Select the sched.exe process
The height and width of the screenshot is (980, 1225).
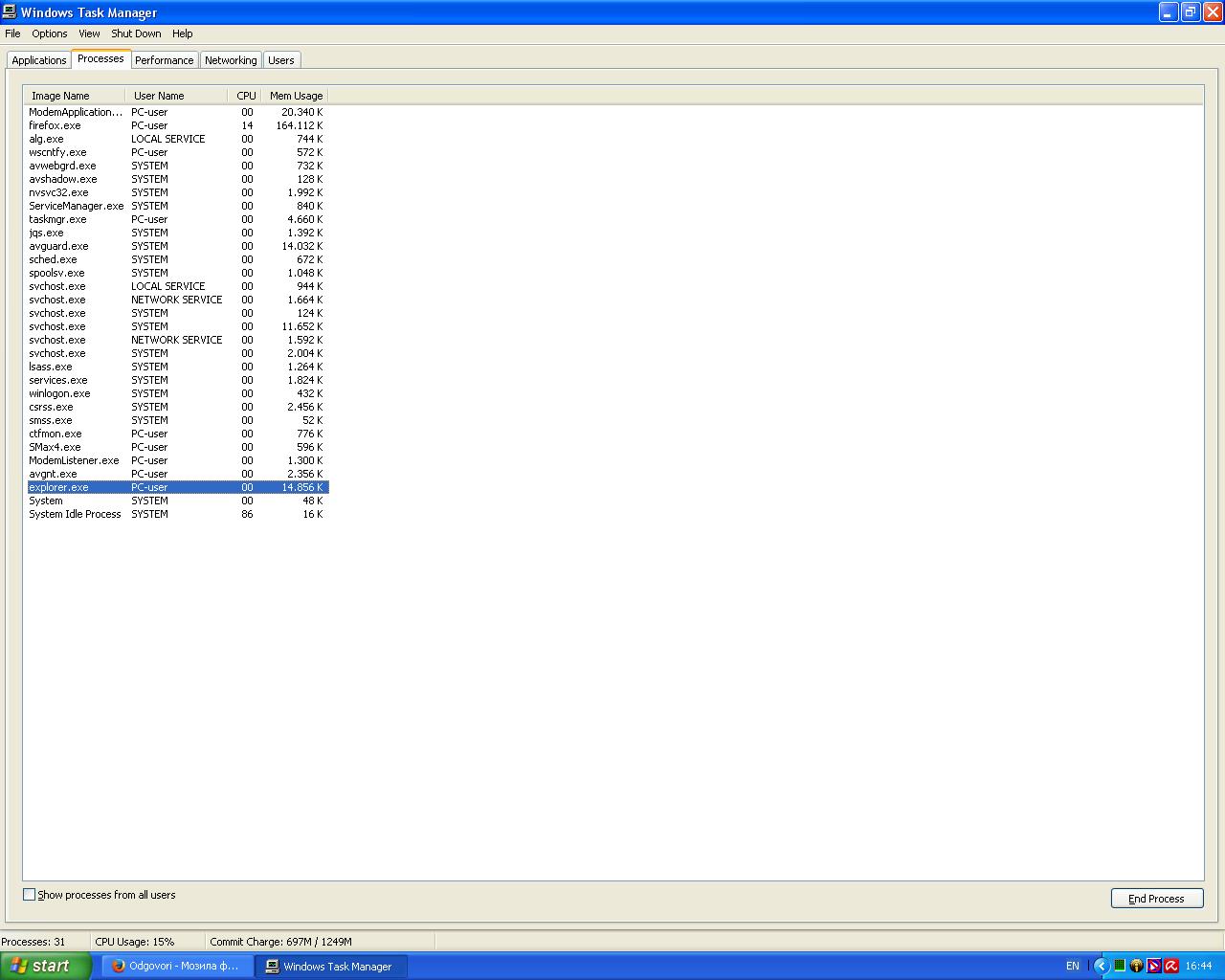177,259
